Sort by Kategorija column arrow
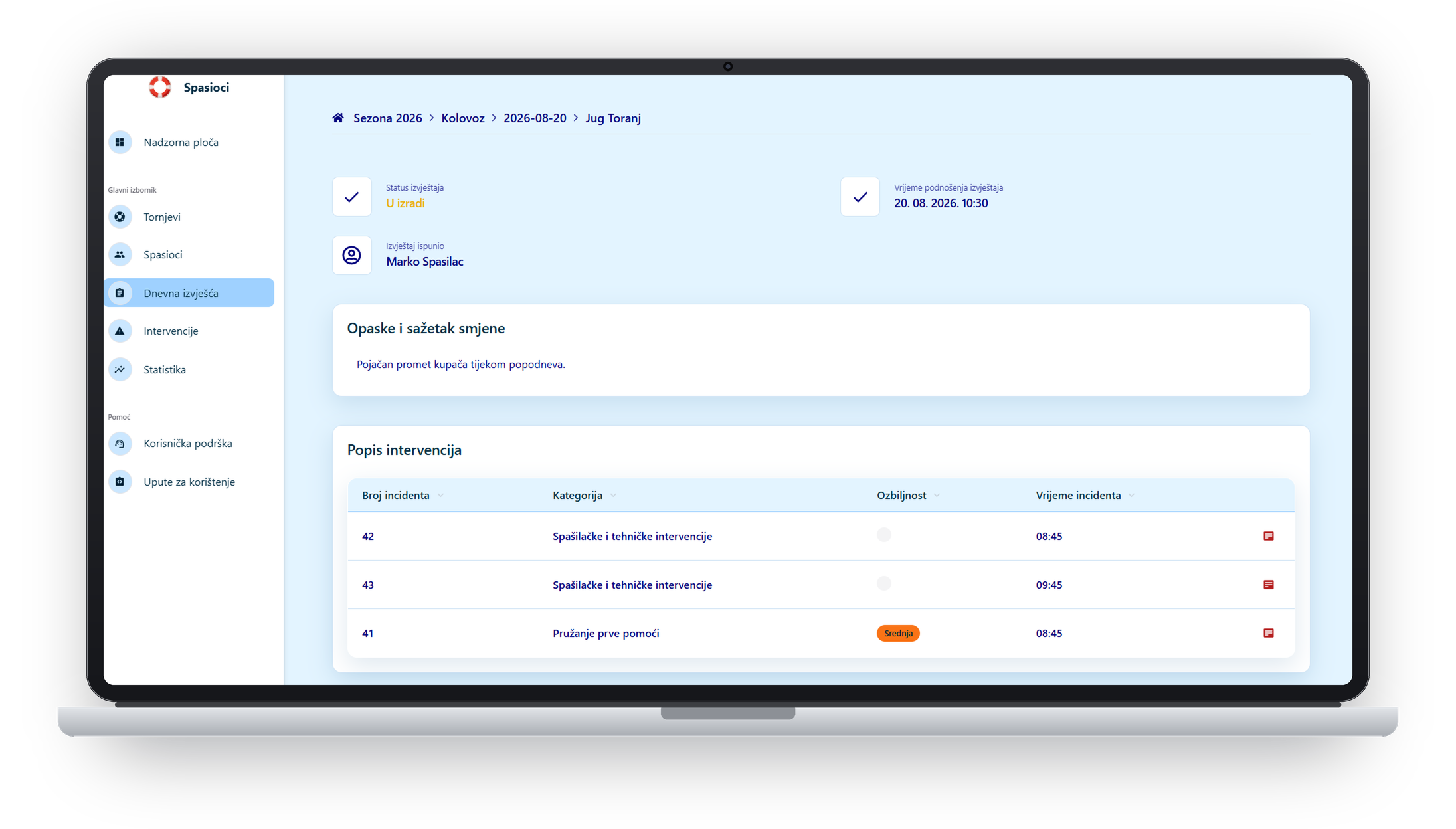 (614, 496)
